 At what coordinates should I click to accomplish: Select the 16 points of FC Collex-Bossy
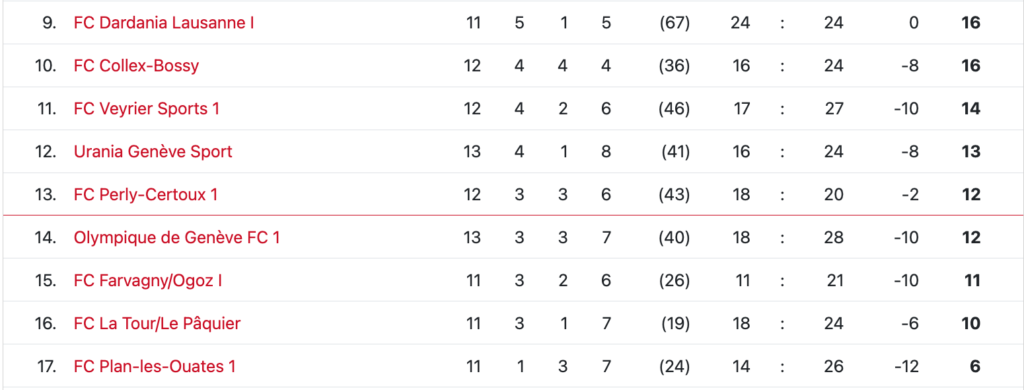[971, 66]
